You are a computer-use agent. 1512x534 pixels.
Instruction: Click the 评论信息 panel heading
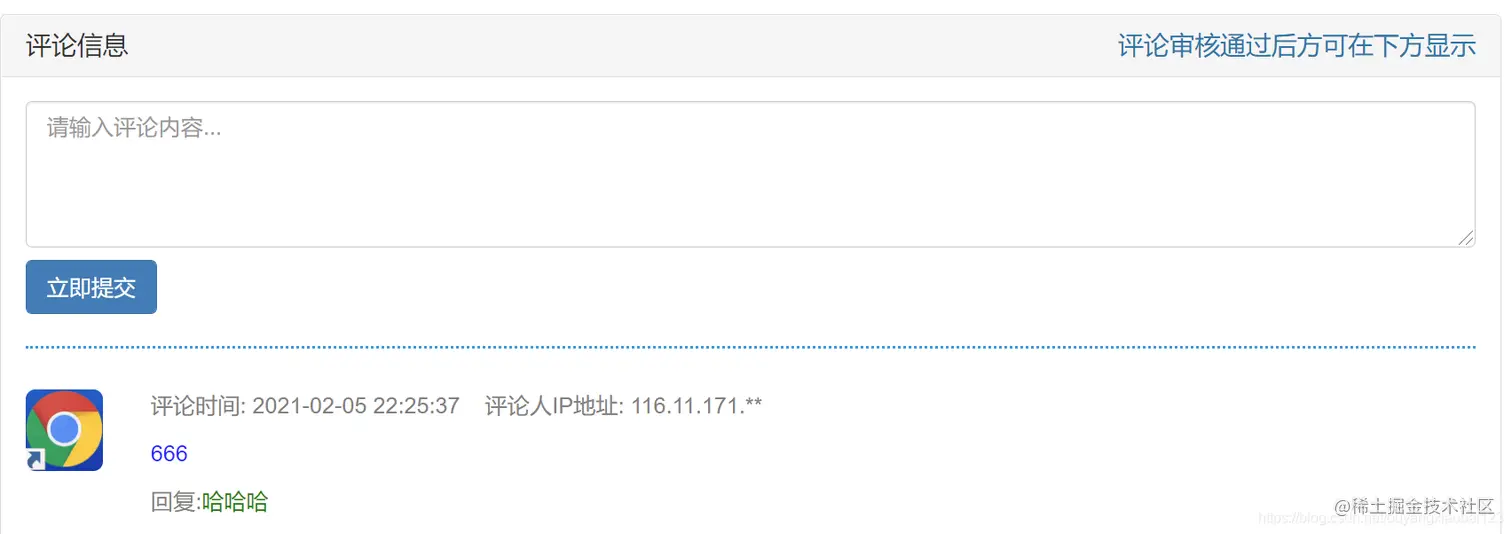[x=77, y=46]
